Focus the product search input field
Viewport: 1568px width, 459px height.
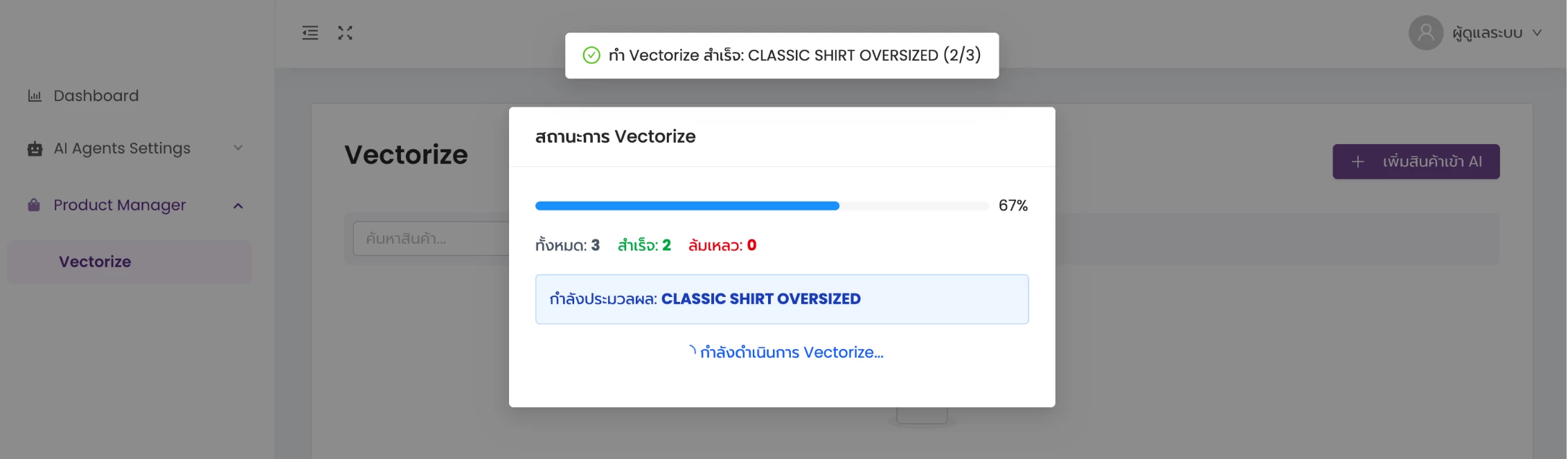pyautogui.click(x=431, y=239)
